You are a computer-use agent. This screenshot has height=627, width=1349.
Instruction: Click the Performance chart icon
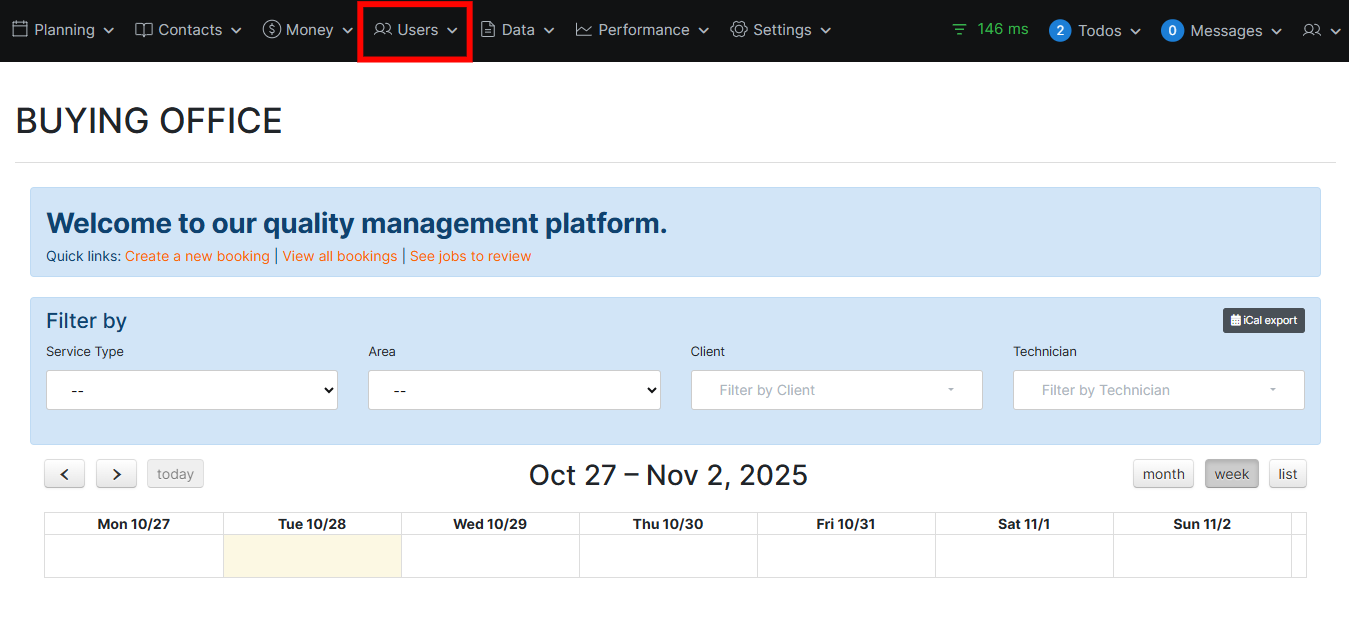pos(584,30)
